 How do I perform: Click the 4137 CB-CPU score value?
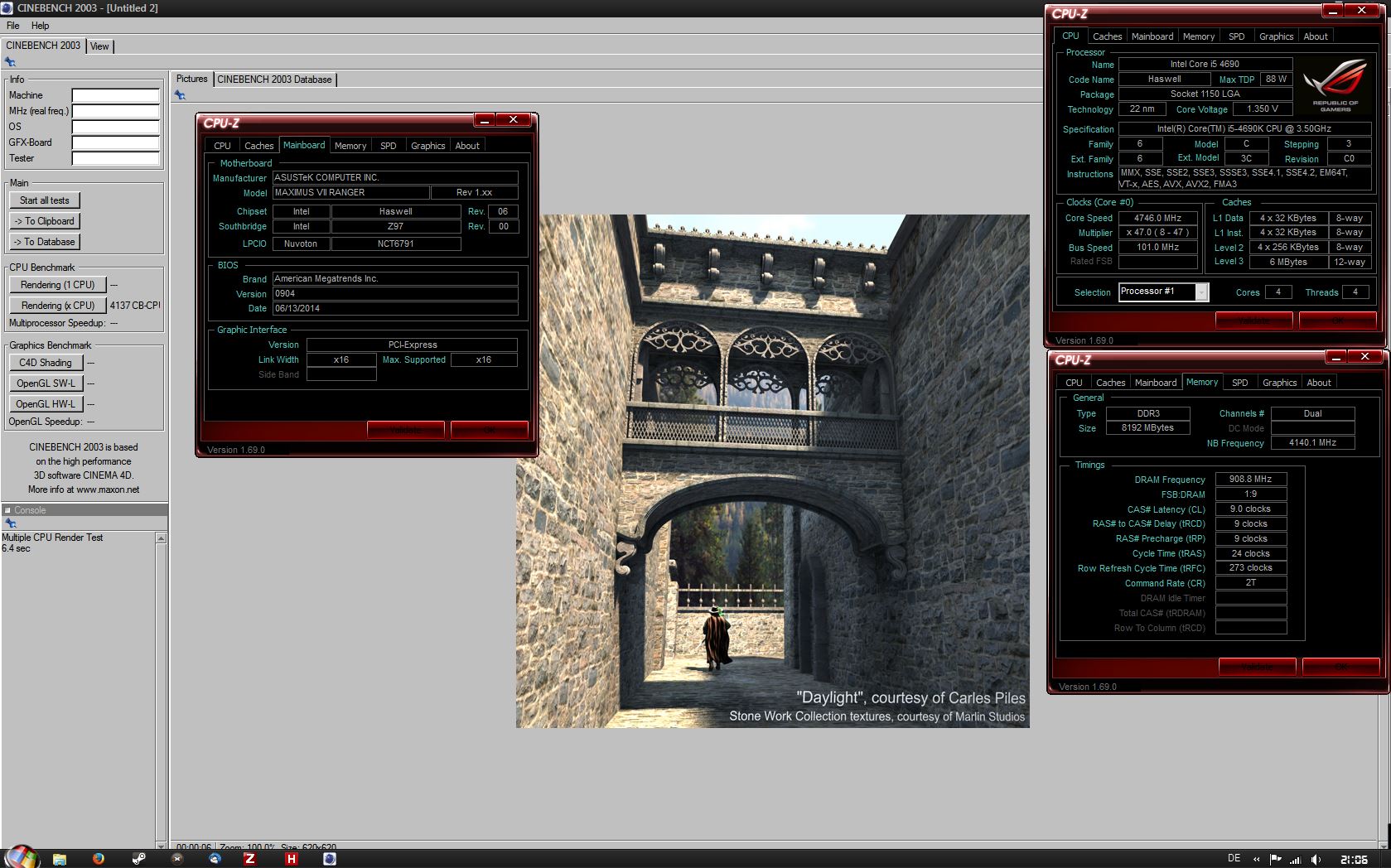(135, 306)
